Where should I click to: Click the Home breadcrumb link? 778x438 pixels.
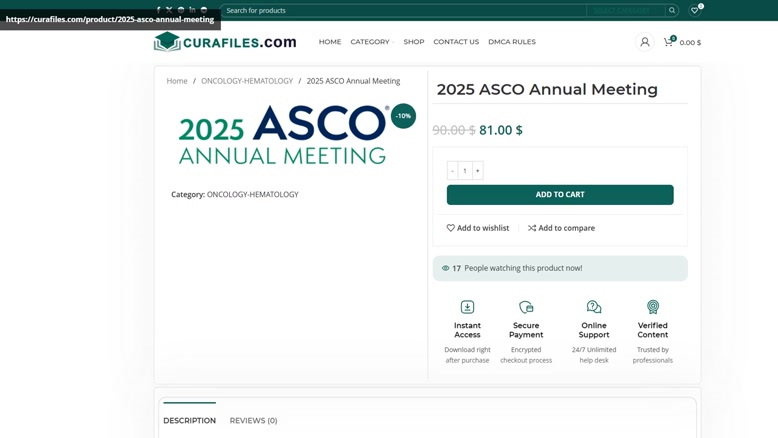coord(177,81)
